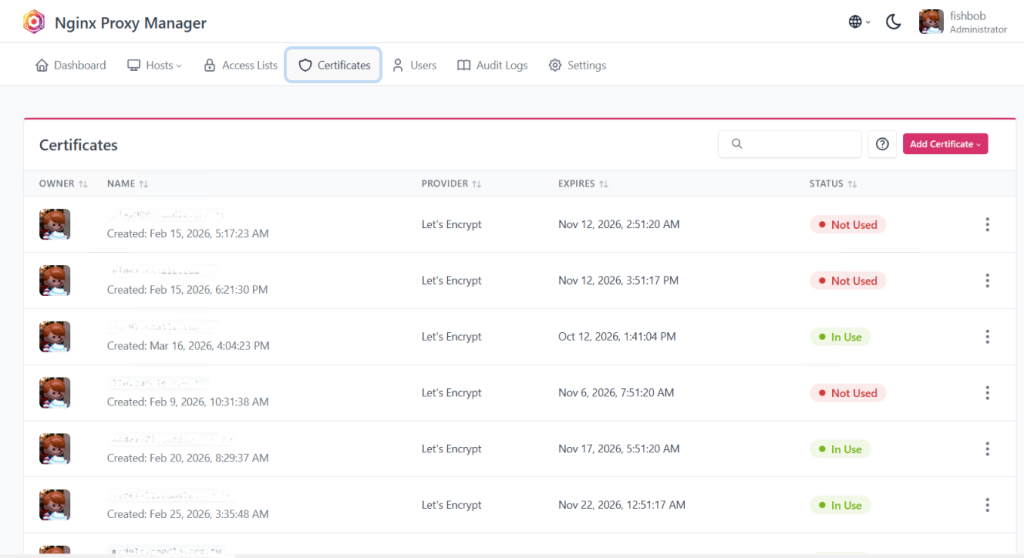Open the Access Lists tab
Viewport: 1024px width, 558px height.
tap(240, 65)
